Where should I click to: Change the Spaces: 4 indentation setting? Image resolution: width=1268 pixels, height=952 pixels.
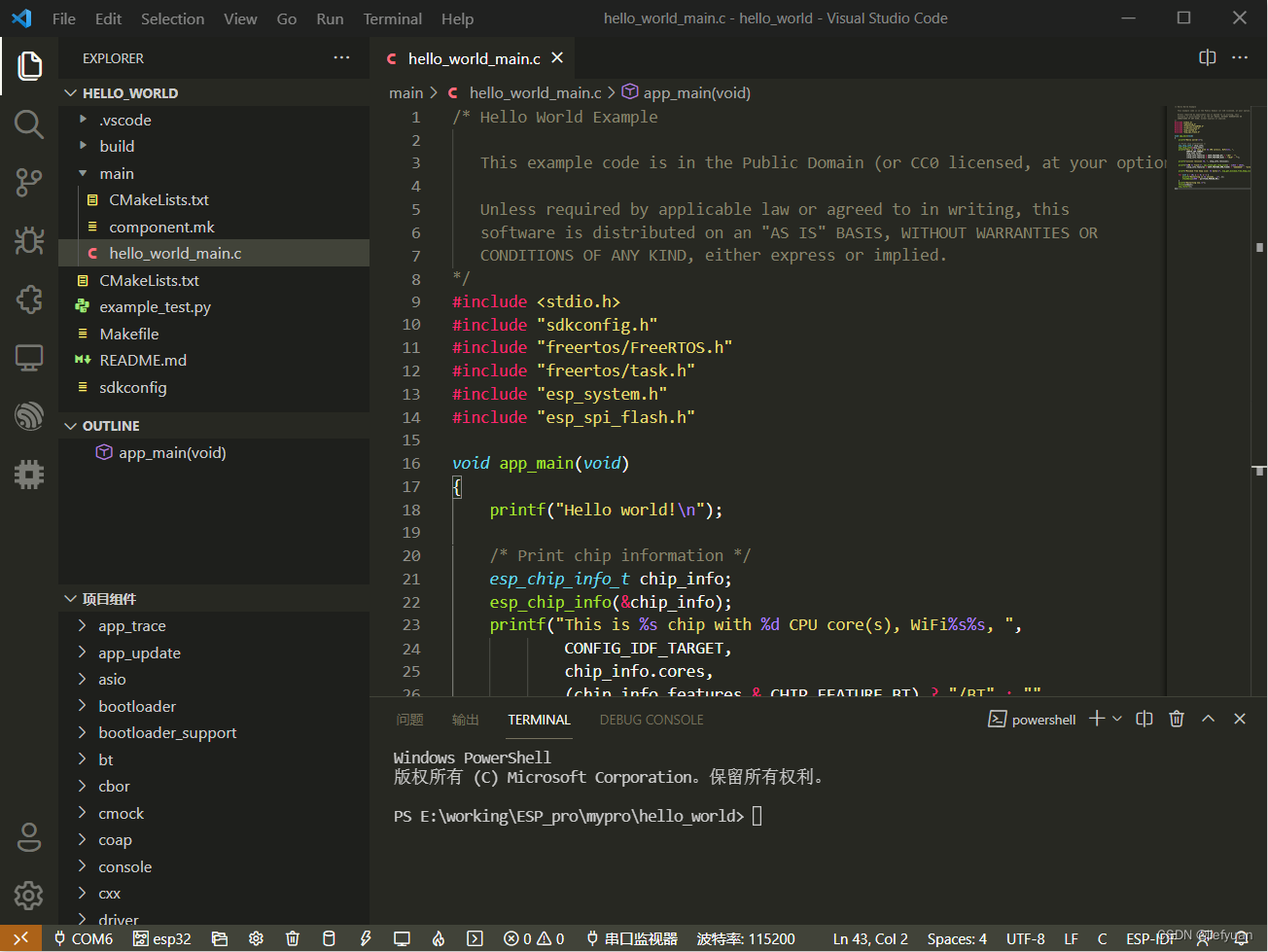click(957, 938)
